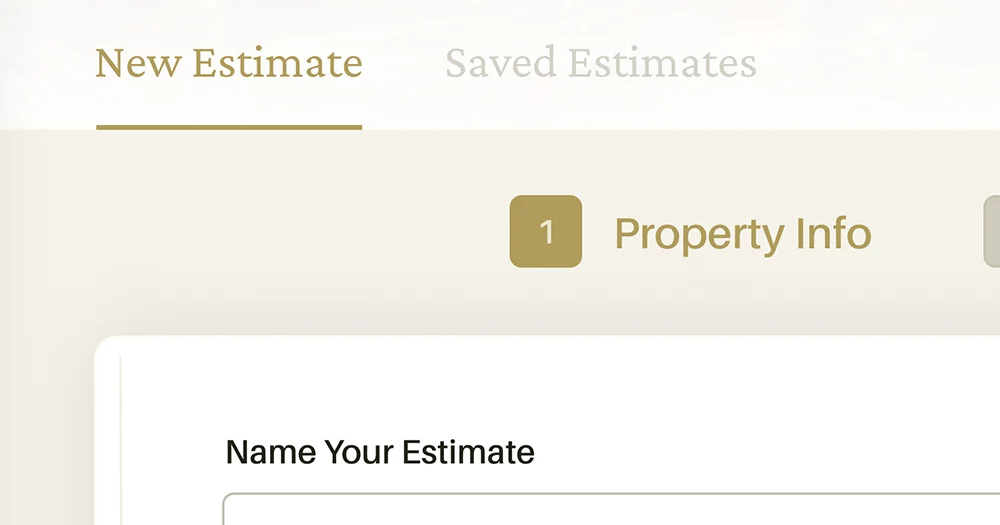
Task: Click the Property Info step label
Action: tap(742, 234)
